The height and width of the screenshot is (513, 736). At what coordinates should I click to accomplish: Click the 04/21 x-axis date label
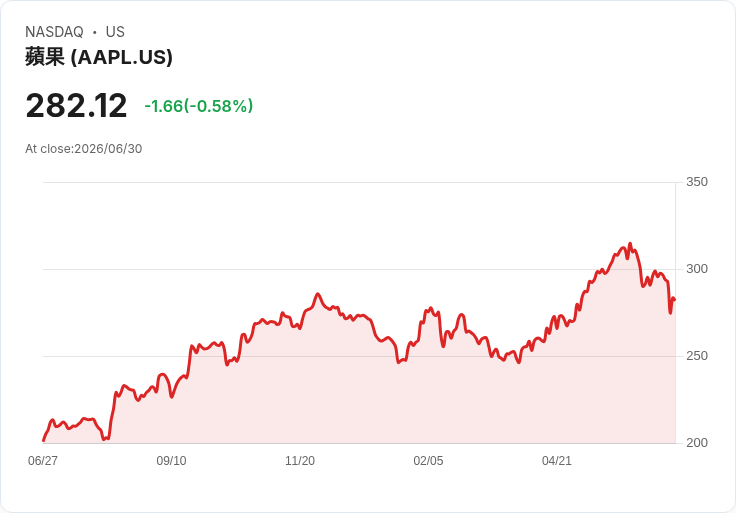(557, 461)
